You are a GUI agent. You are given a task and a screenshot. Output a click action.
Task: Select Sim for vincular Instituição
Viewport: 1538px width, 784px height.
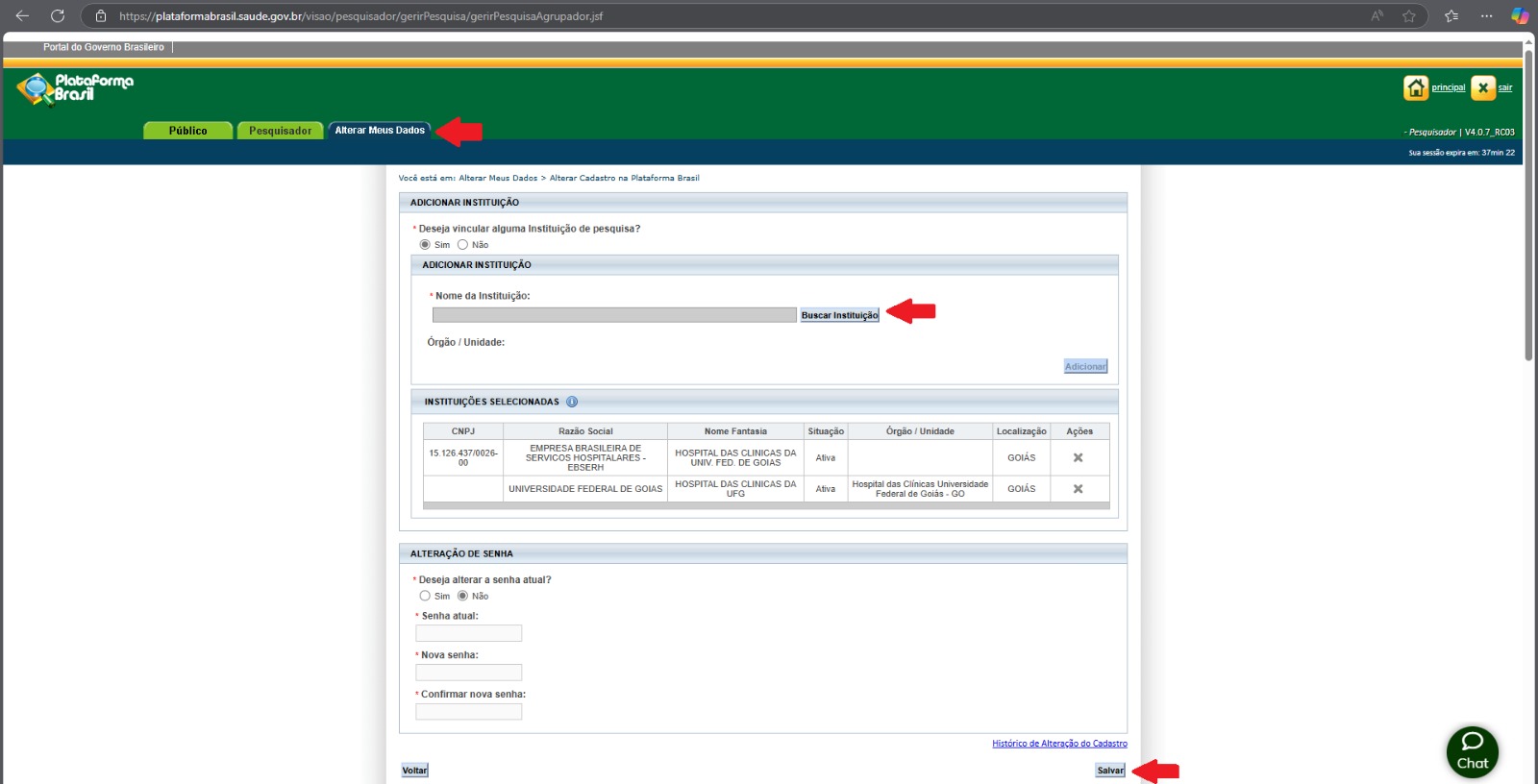point(425,245)
